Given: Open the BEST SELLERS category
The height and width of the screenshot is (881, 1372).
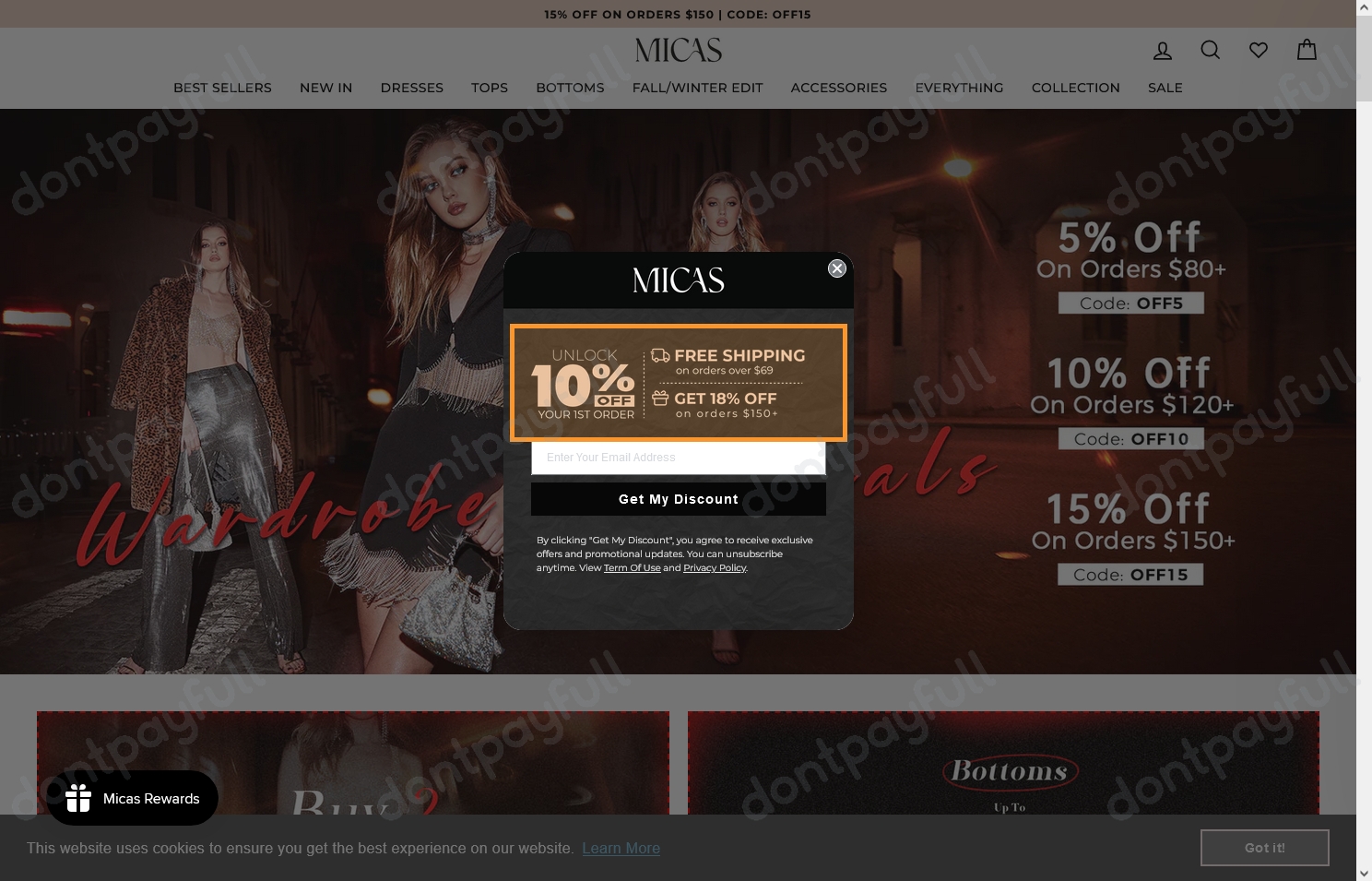Looking at the screenshot, I should (x=222, y=88).
